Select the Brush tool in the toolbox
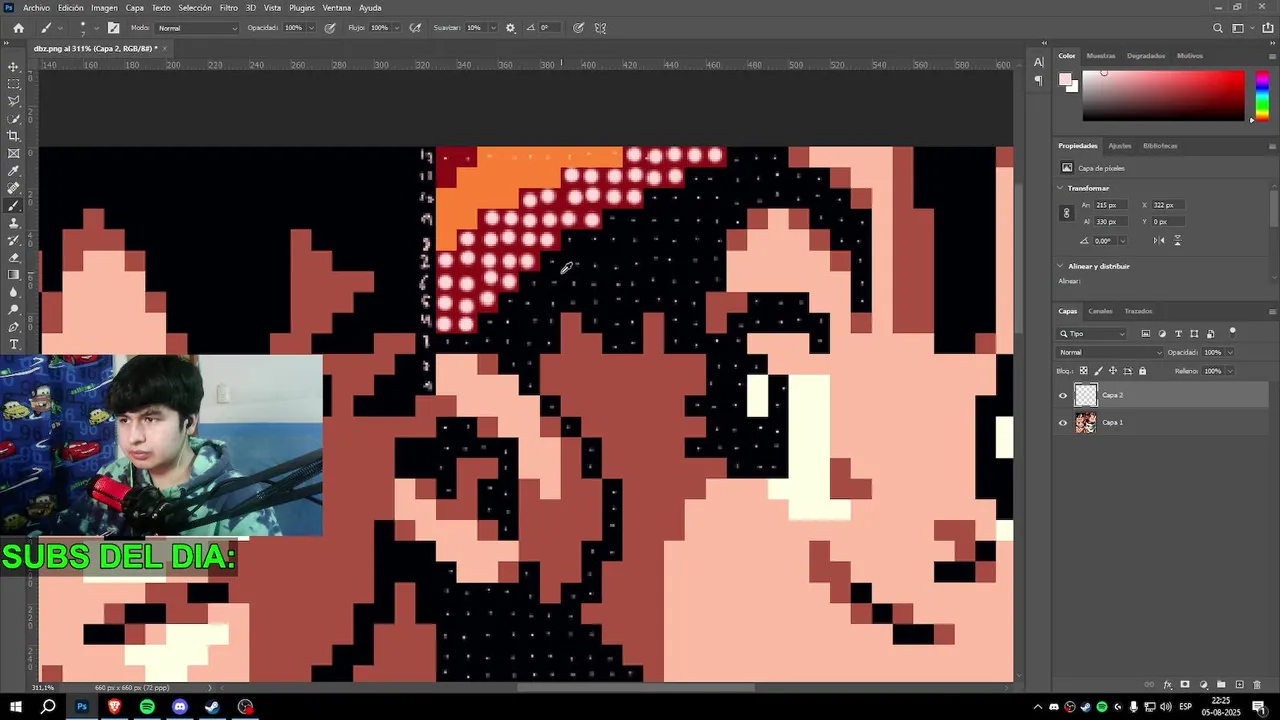Image resolution: width=1280 pixels, height=720 pixels. click(x=13, y=205)
